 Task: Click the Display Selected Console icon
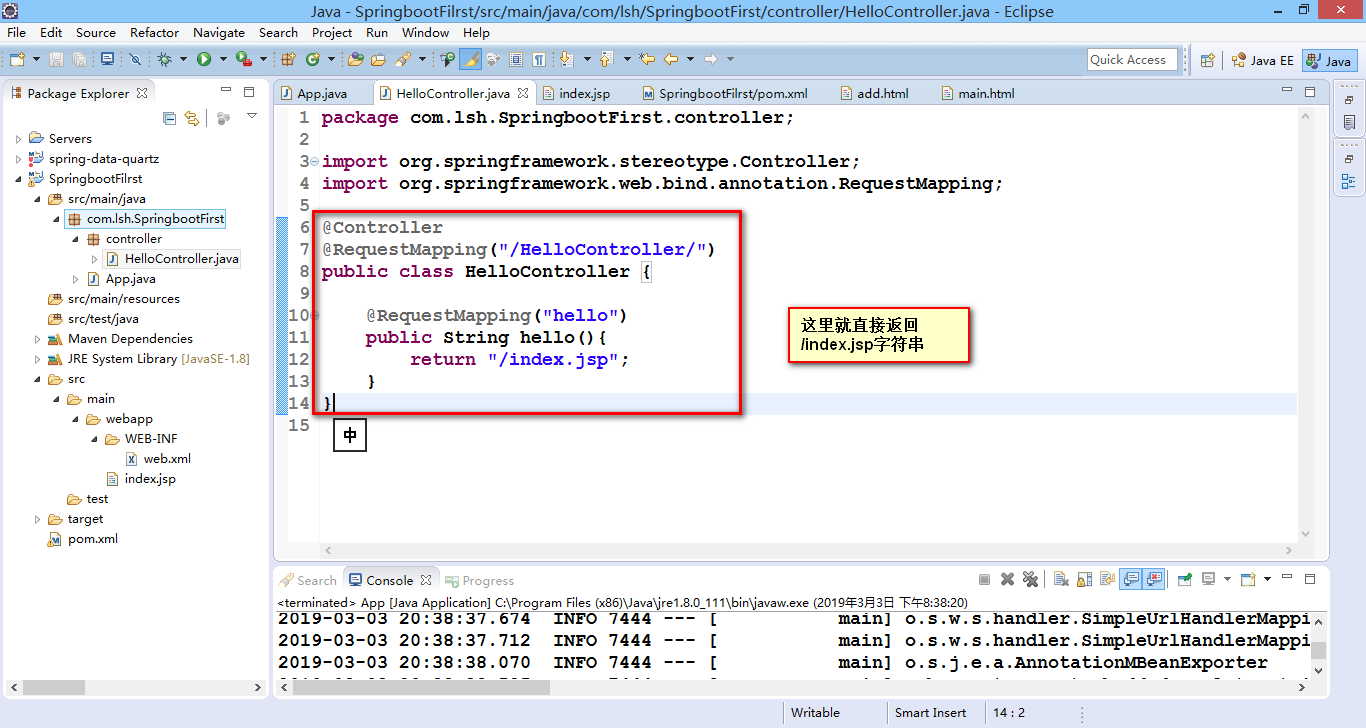point(1209,579)
